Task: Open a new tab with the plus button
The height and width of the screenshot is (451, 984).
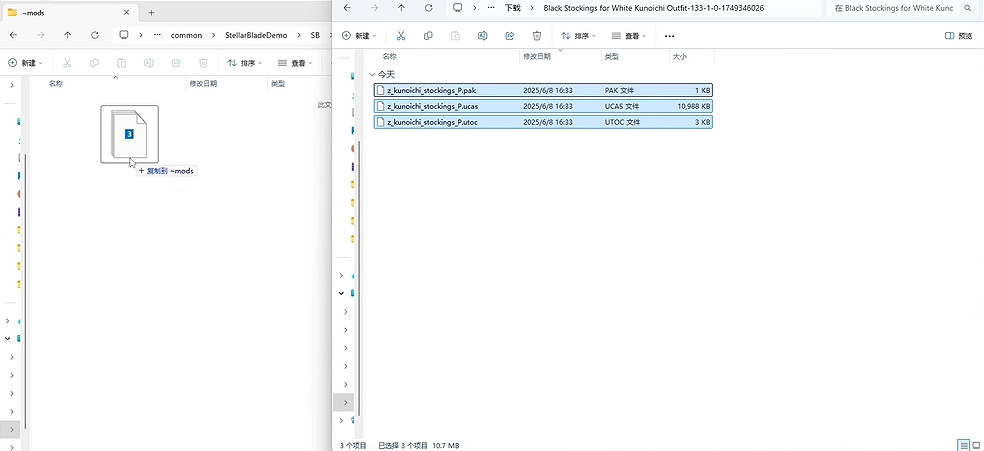Action: pos(151,12)
